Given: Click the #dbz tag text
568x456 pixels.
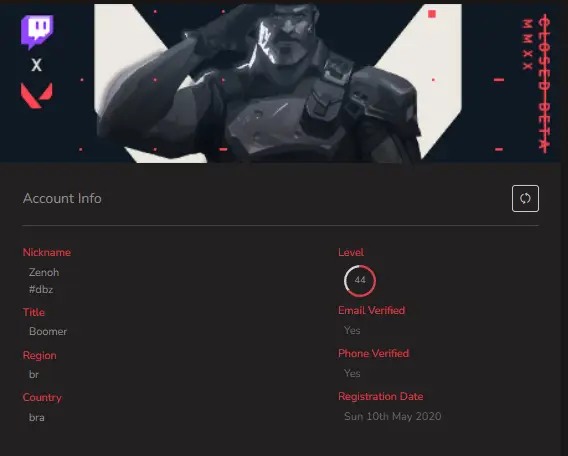Looking at the screenshot, I should click(x=41, y=290).
